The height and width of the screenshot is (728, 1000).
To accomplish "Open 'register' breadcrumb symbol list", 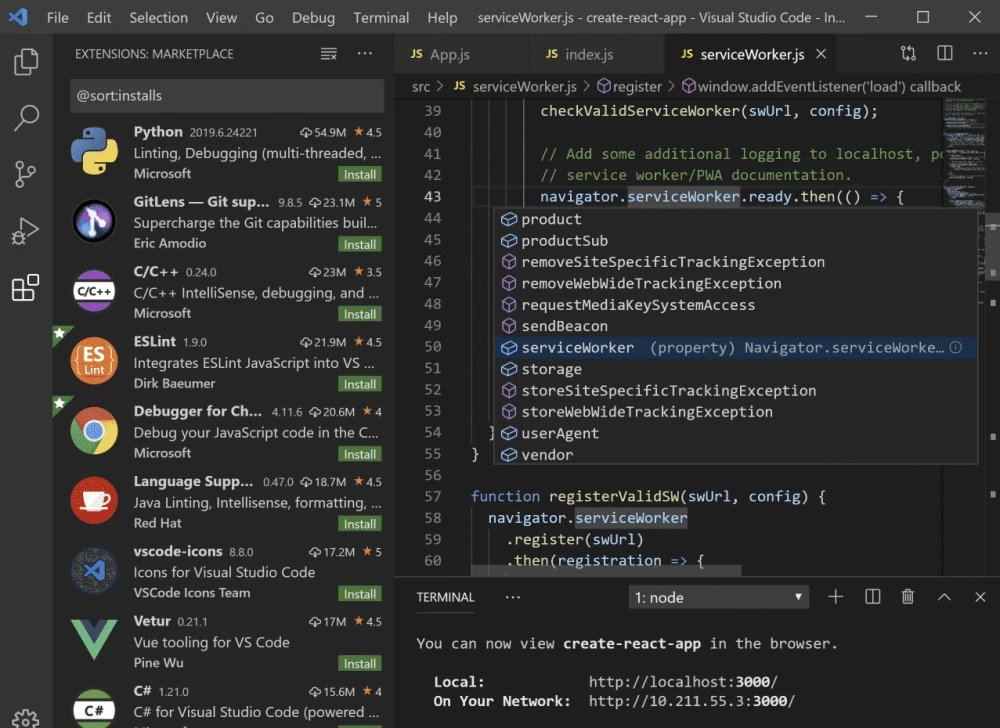I will coord(629,87).
